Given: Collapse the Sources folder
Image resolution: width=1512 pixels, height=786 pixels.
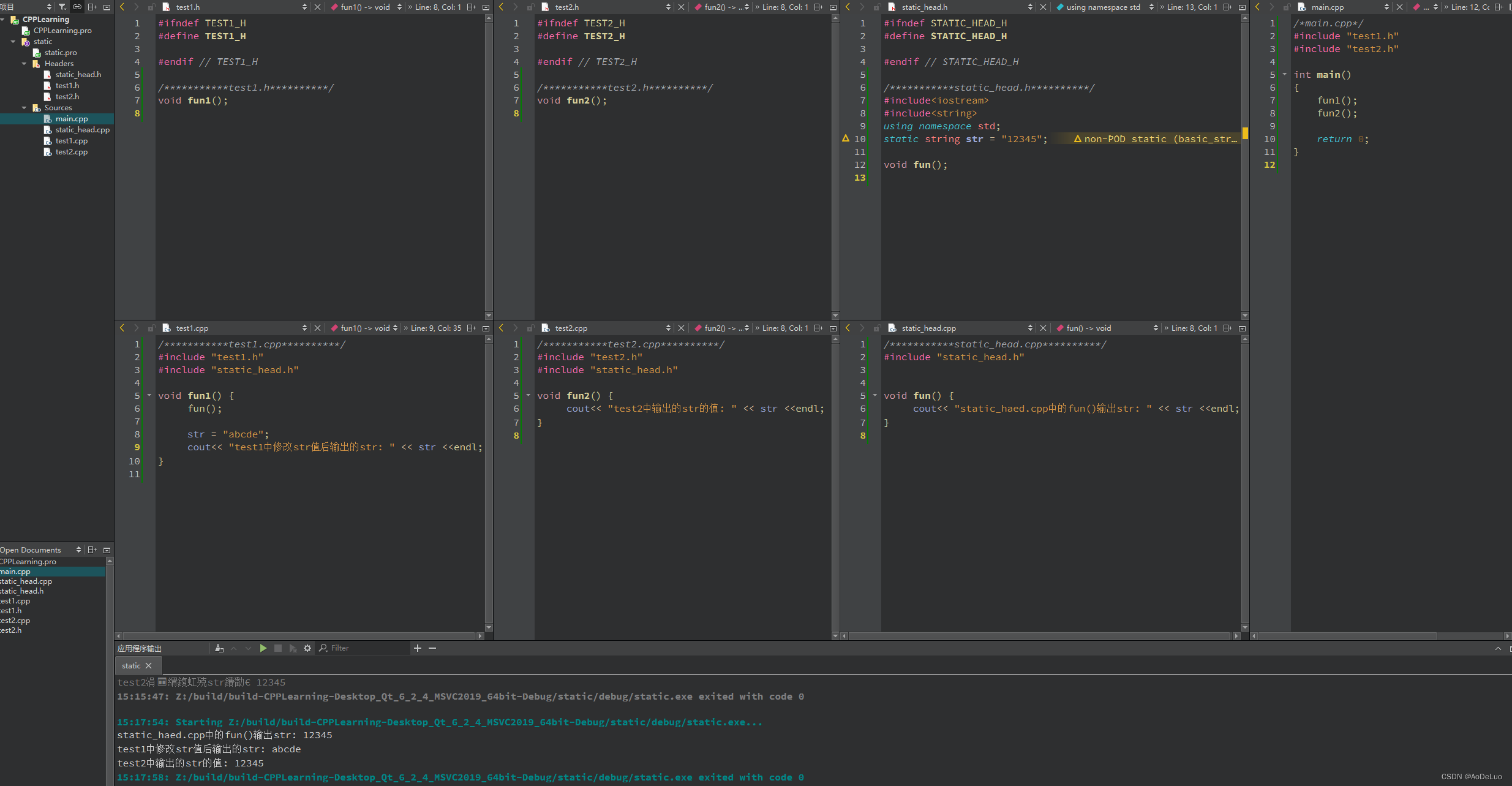Looking at the screenshot, I should (24, 108).
